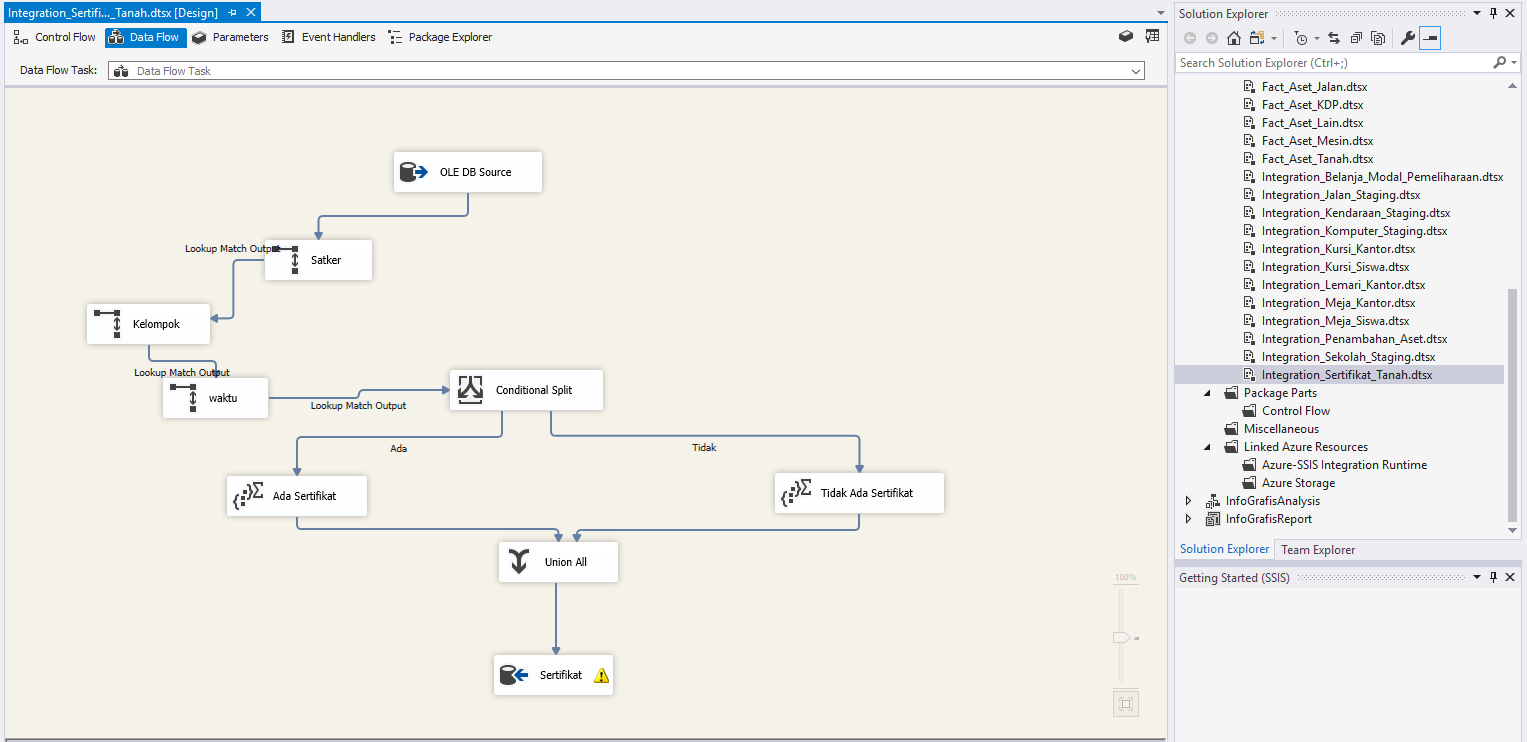The height and width of the screenshot is (742, 1527).
Task: Switch to the Event Handlers tab
Action: [329, 37]
